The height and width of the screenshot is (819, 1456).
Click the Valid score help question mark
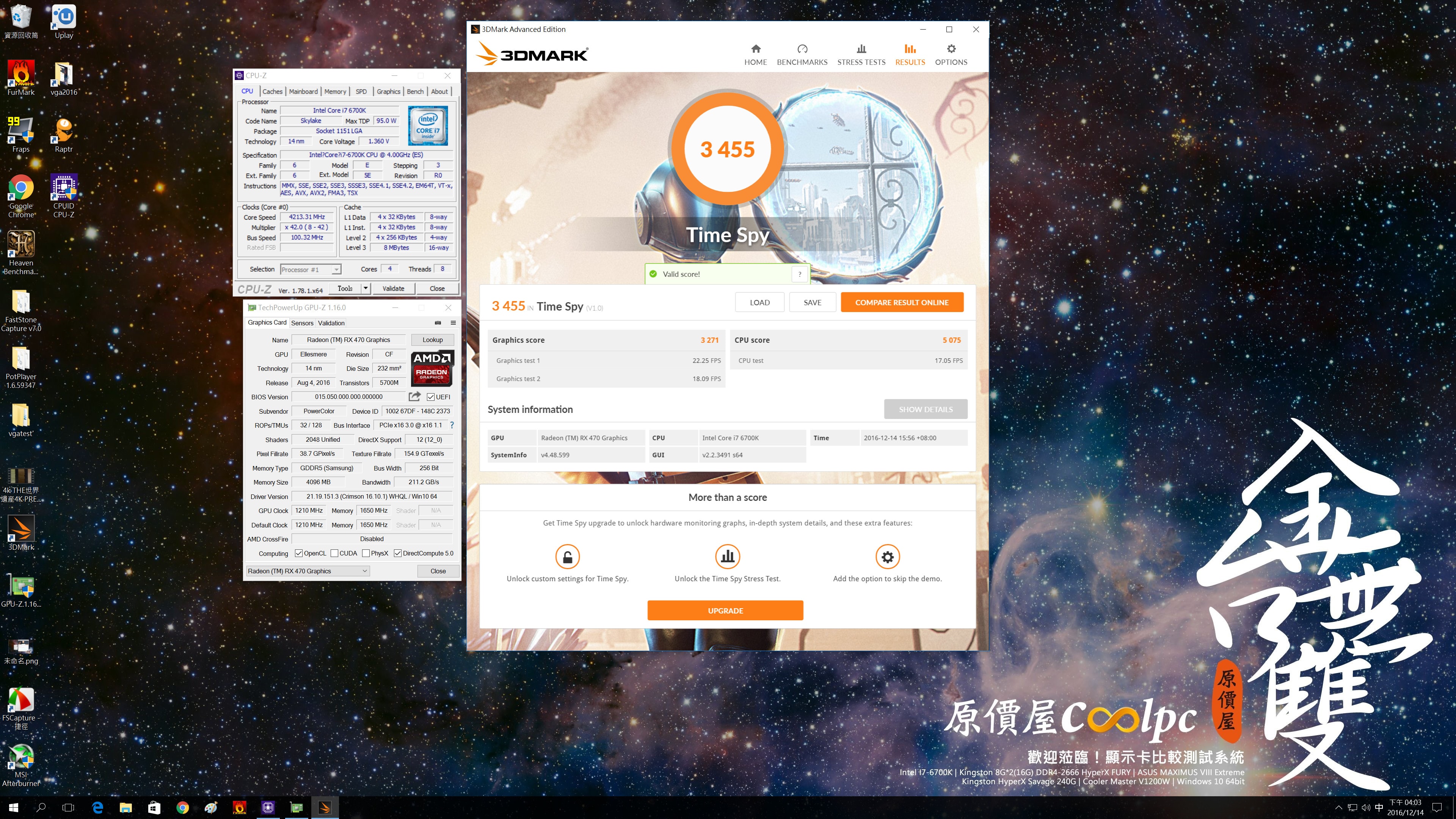tap(800, 274)
